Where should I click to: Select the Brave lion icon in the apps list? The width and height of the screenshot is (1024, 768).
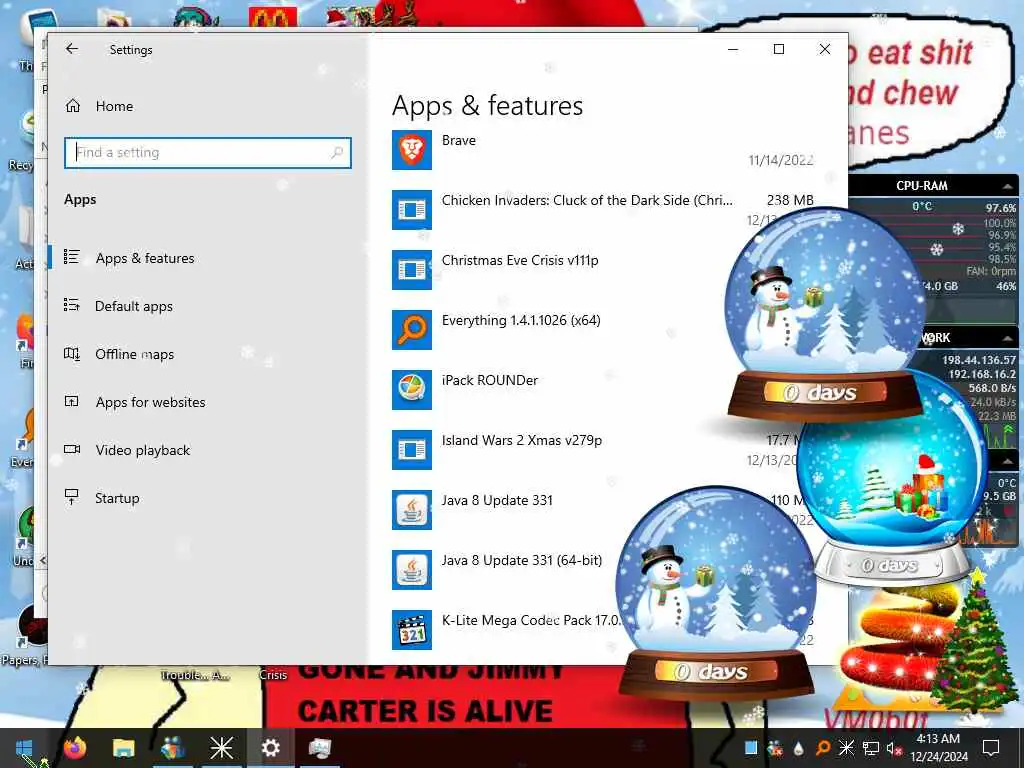click(411, 150)
